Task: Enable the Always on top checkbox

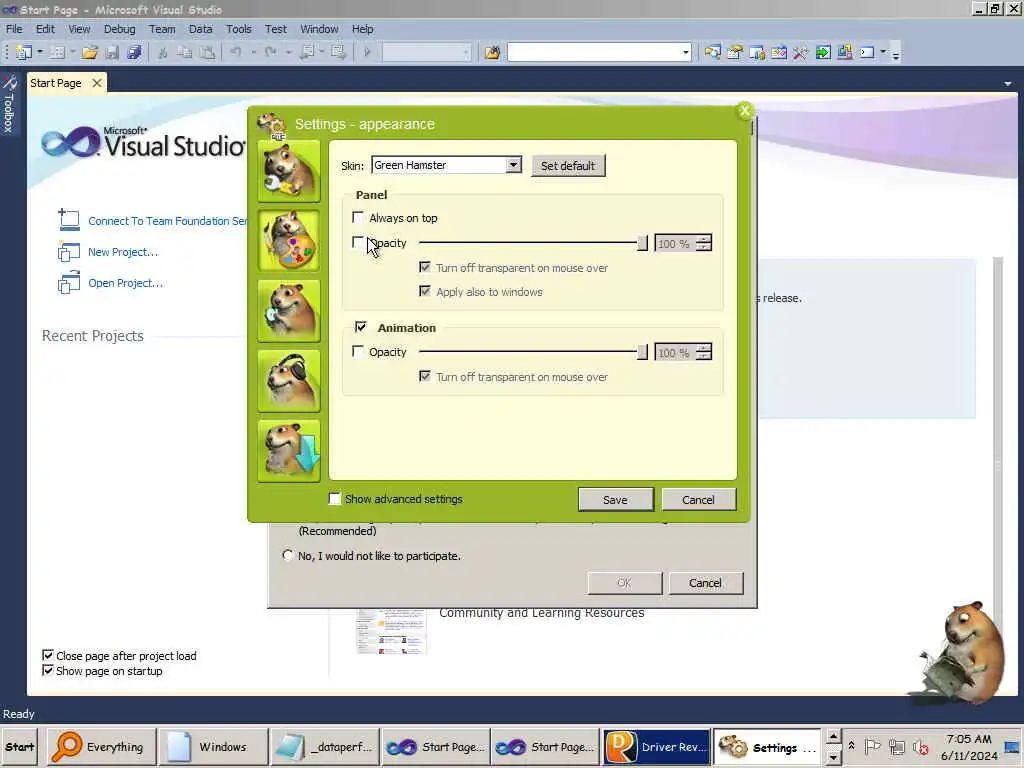Action: pyautogui.click(x=358, y=217)
